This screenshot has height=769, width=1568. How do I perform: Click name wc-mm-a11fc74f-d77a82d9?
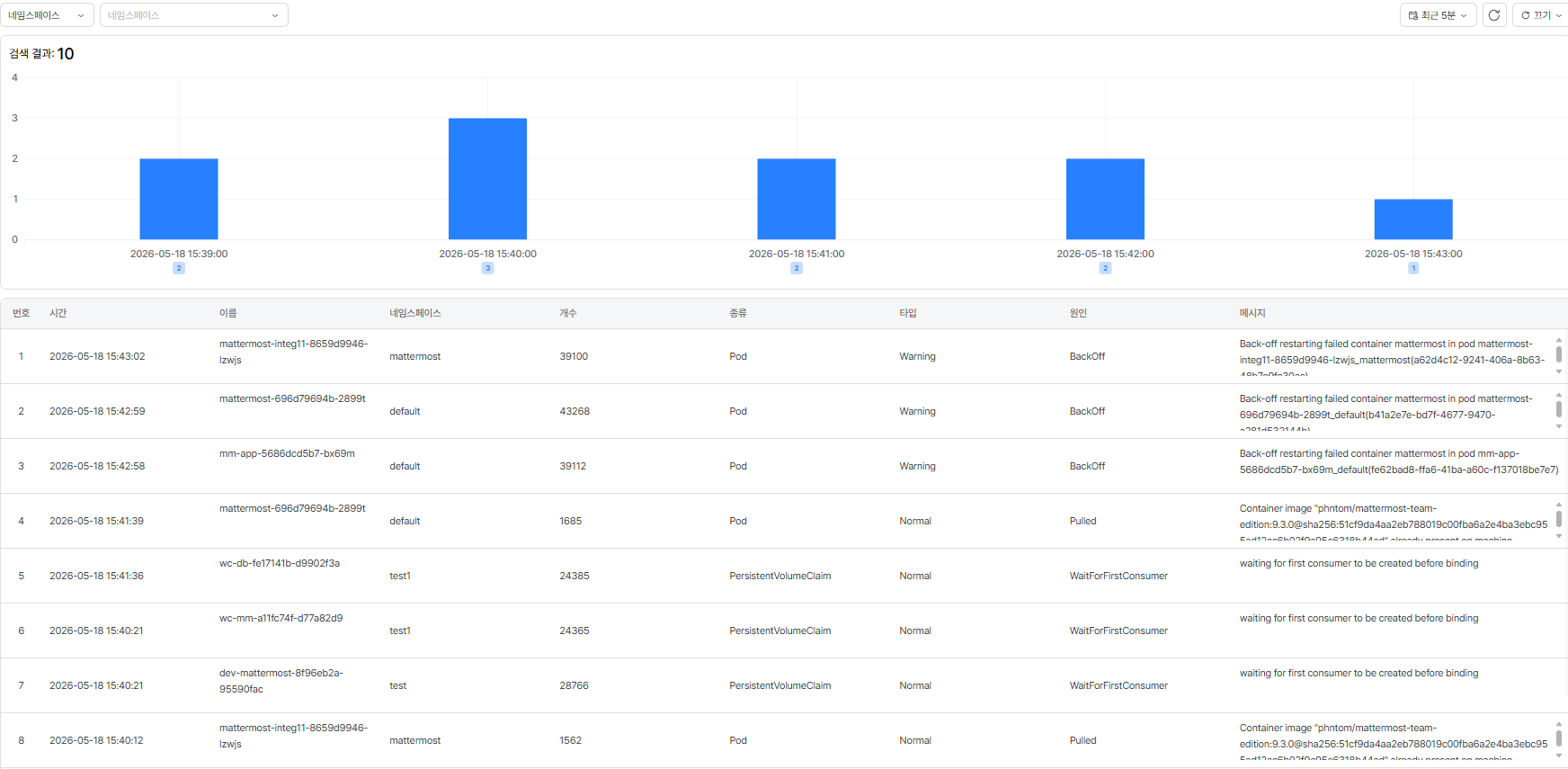[281, 618]
